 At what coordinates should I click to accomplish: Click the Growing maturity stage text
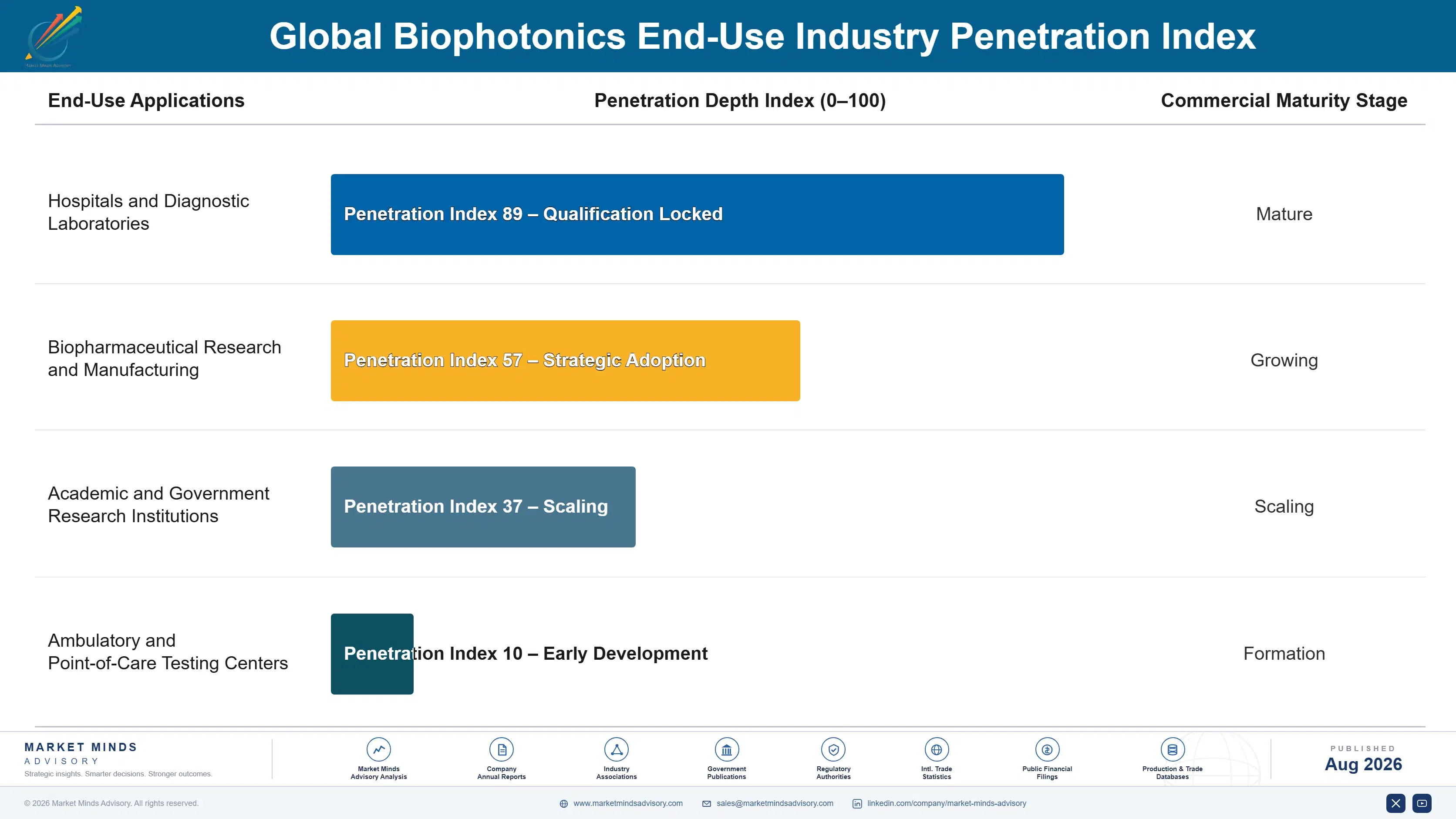tap(1284, 360)
